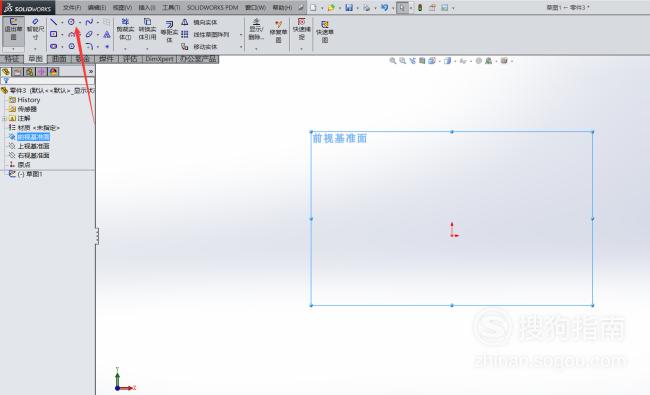This screenshot has height=395, width=650.
Task: Click the Trim Entities tool
Action: point(125,29)
